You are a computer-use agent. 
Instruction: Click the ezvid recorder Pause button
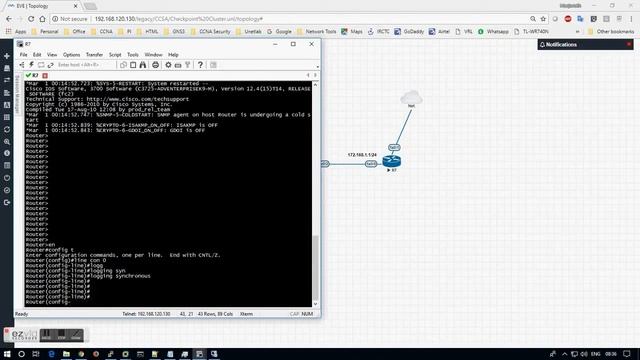pos(47,335)
